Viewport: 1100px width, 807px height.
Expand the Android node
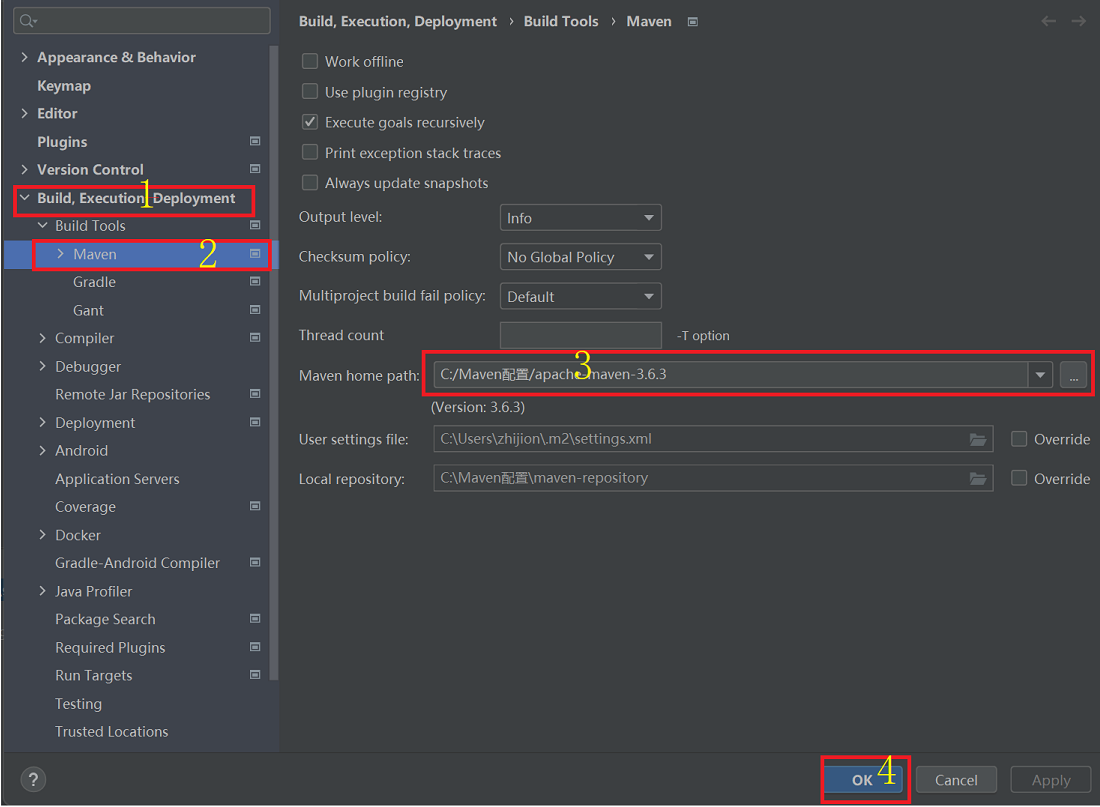click(43, 451)
